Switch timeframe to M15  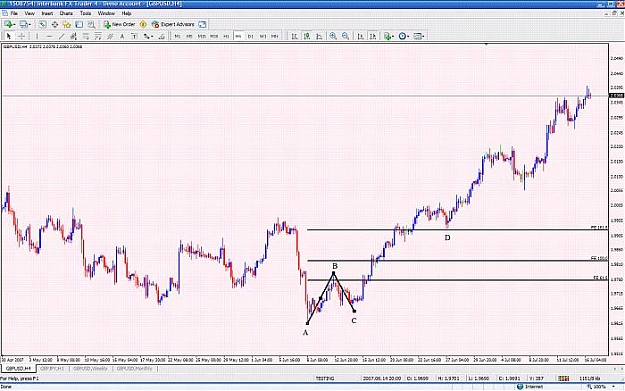point(202,36)
